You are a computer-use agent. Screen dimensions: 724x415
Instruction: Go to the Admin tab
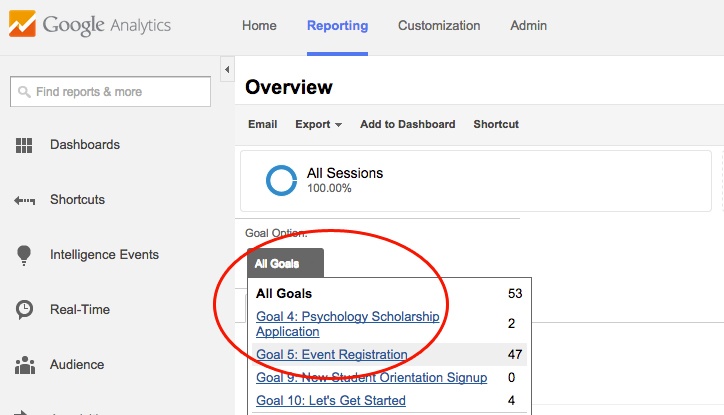coord(528,26)
